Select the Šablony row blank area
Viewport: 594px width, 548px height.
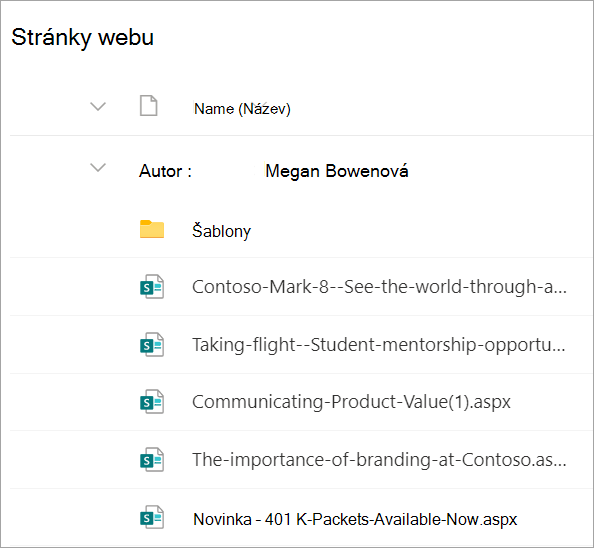click(x=417, y=230)
